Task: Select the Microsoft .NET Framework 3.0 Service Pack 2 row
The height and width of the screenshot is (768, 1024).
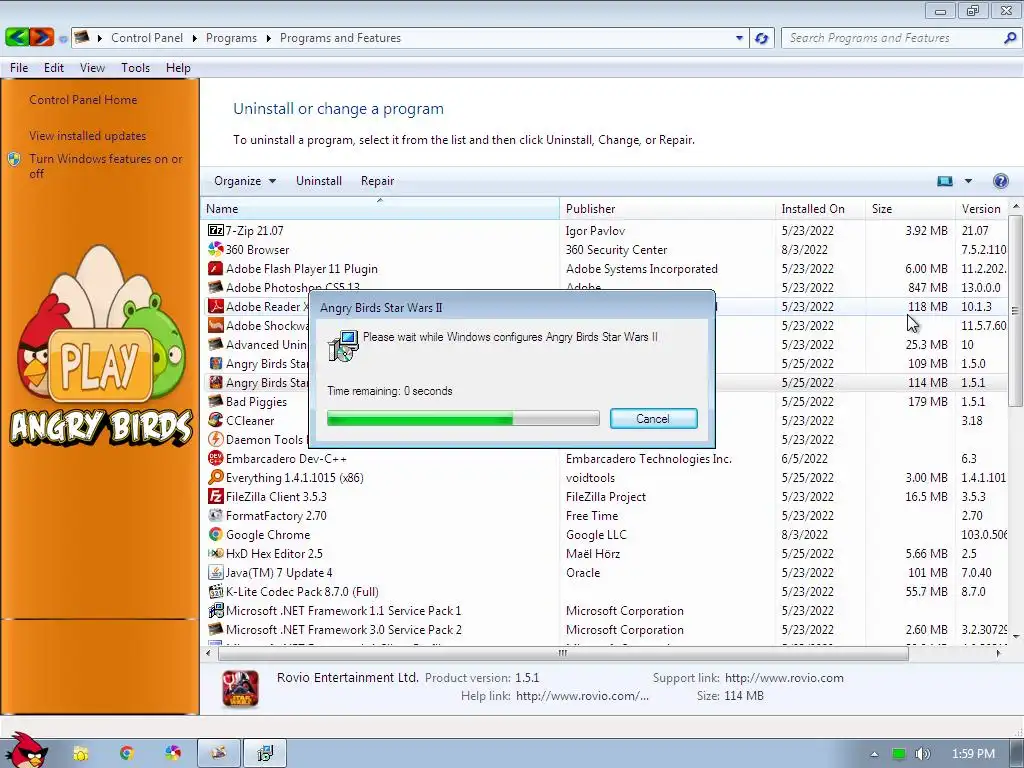Action: pyautogui.click(x=604, y=630)
